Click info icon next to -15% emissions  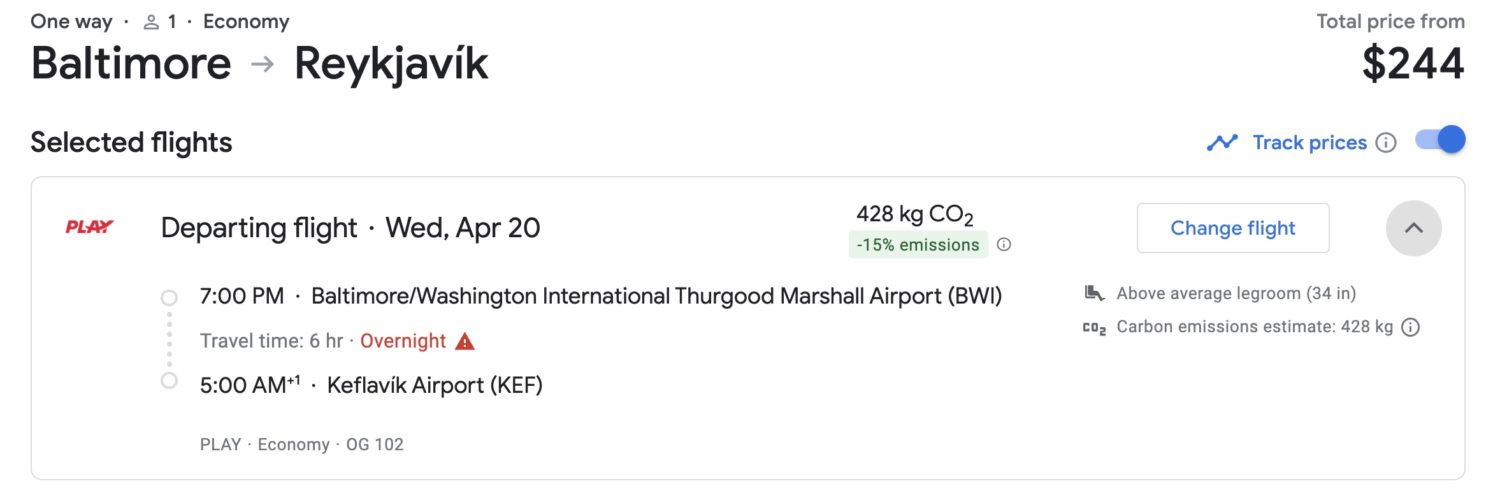click(x=1004, y=244)
